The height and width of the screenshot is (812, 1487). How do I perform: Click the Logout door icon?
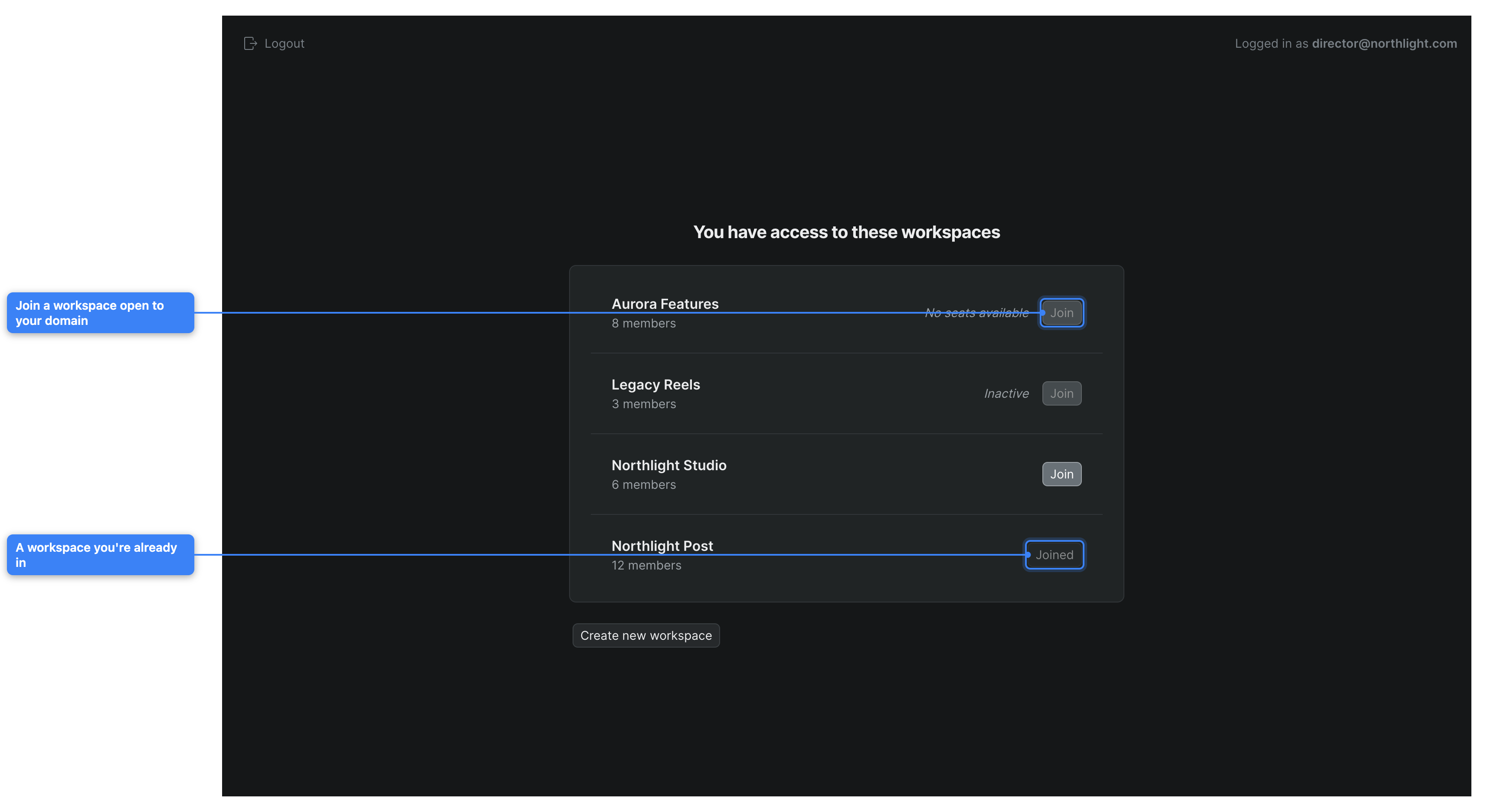tap(250, 43)
